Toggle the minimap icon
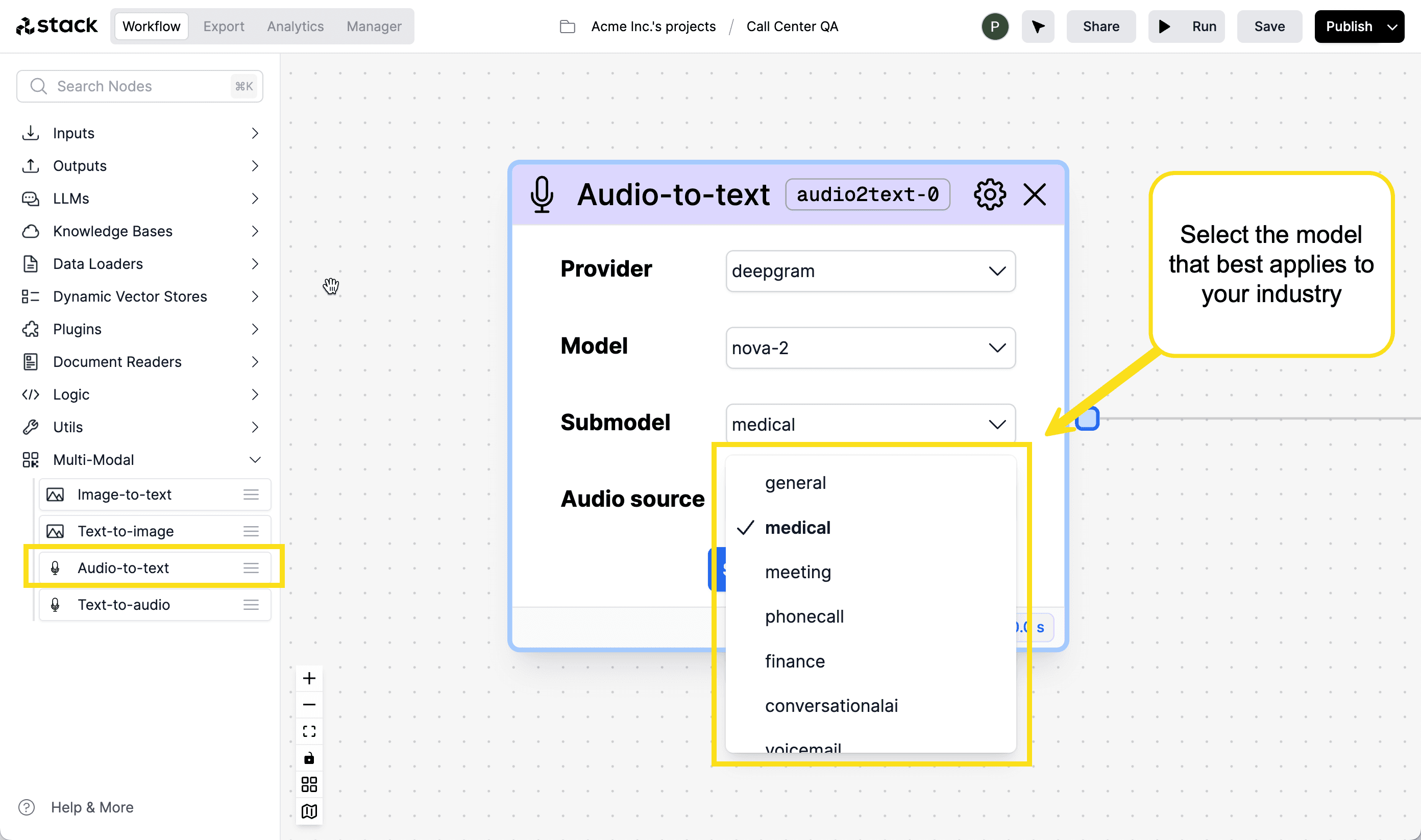 [x=309, y=811]
